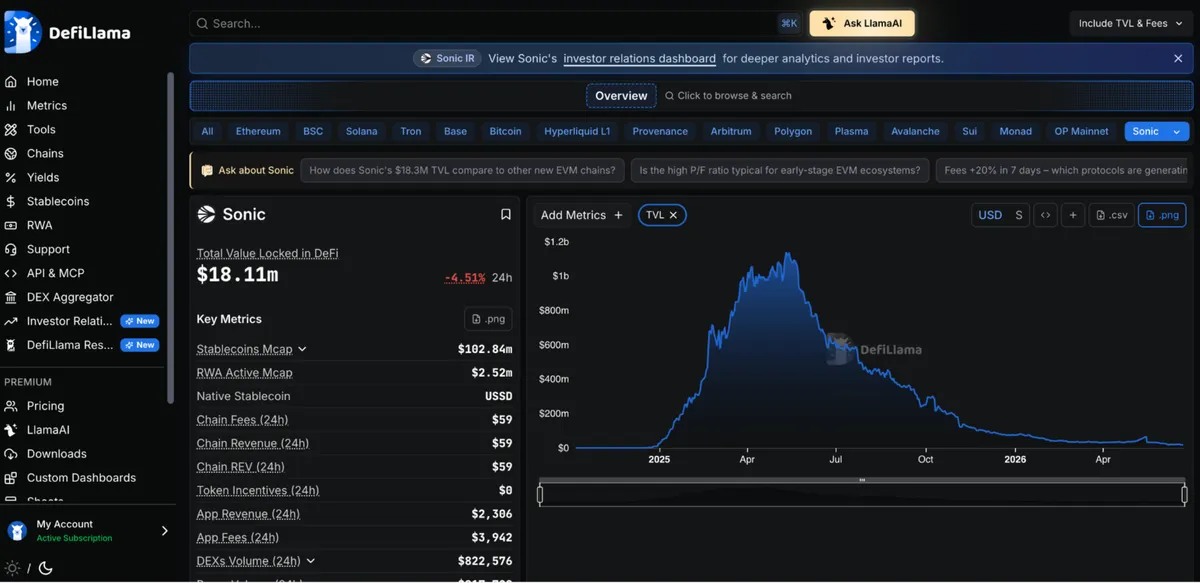The image size is (1200, 583).
Task: Ask how Sonic's TVL compares to EVM chains
Action: tap(462, 171)
